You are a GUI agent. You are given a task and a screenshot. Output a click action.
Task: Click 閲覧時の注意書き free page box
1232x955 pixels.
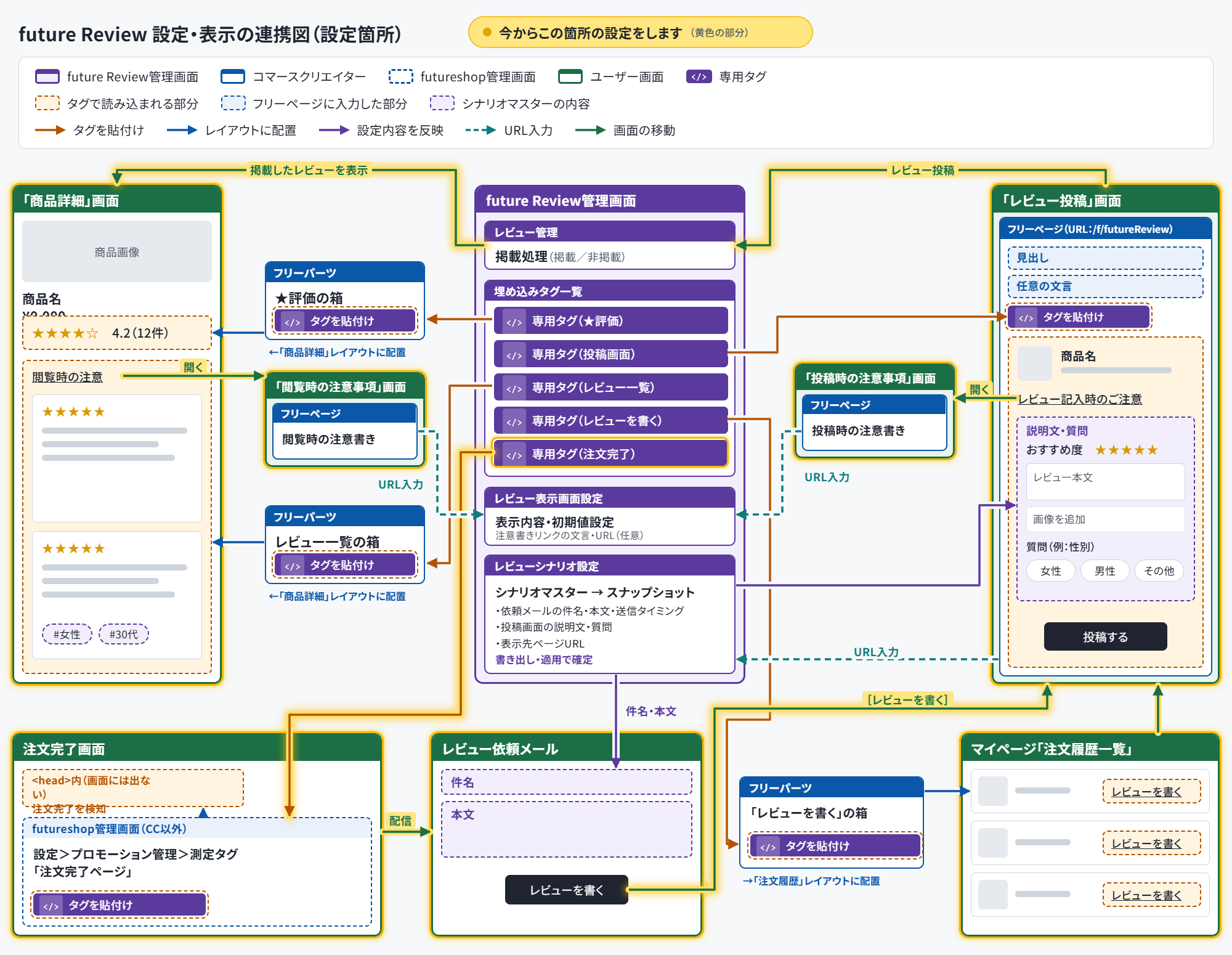click(x=345, y=431)
